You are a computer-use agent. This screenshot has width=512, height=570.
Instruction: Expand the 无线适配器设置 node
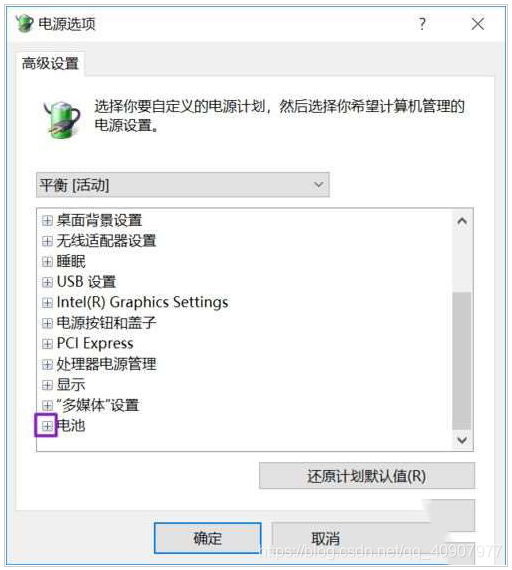point(47,241)
